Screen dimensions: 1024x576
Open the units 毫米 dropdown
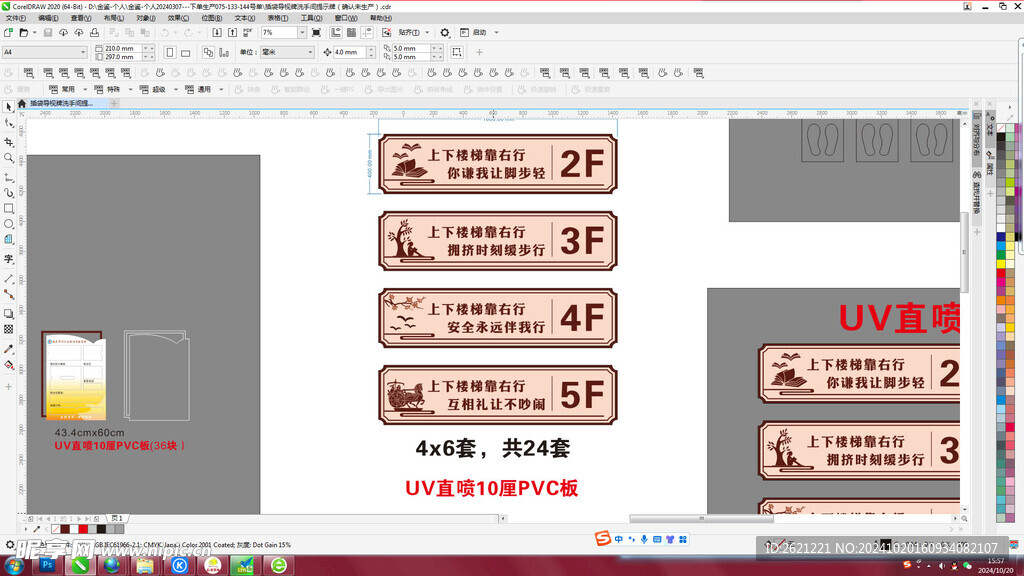click(x=310, y=52)
